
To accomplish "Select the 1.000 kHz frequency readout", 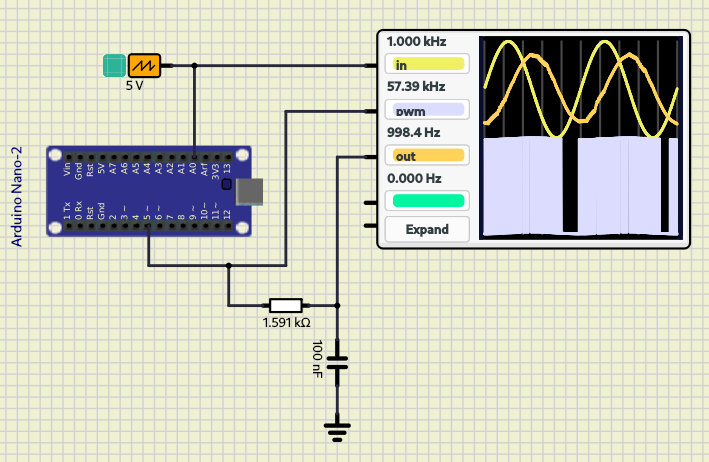I will (416, 43).
